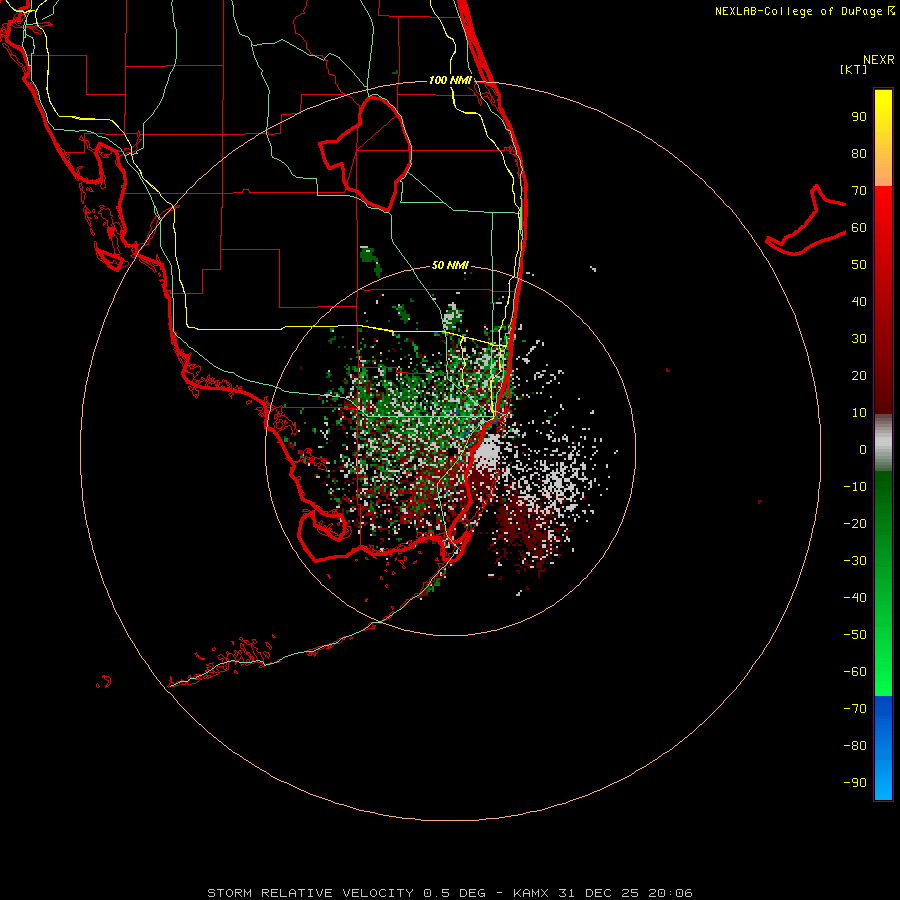Click the 100 NMI range ring label
Viewport: 900px width, 900px height.
coord(450,80)
